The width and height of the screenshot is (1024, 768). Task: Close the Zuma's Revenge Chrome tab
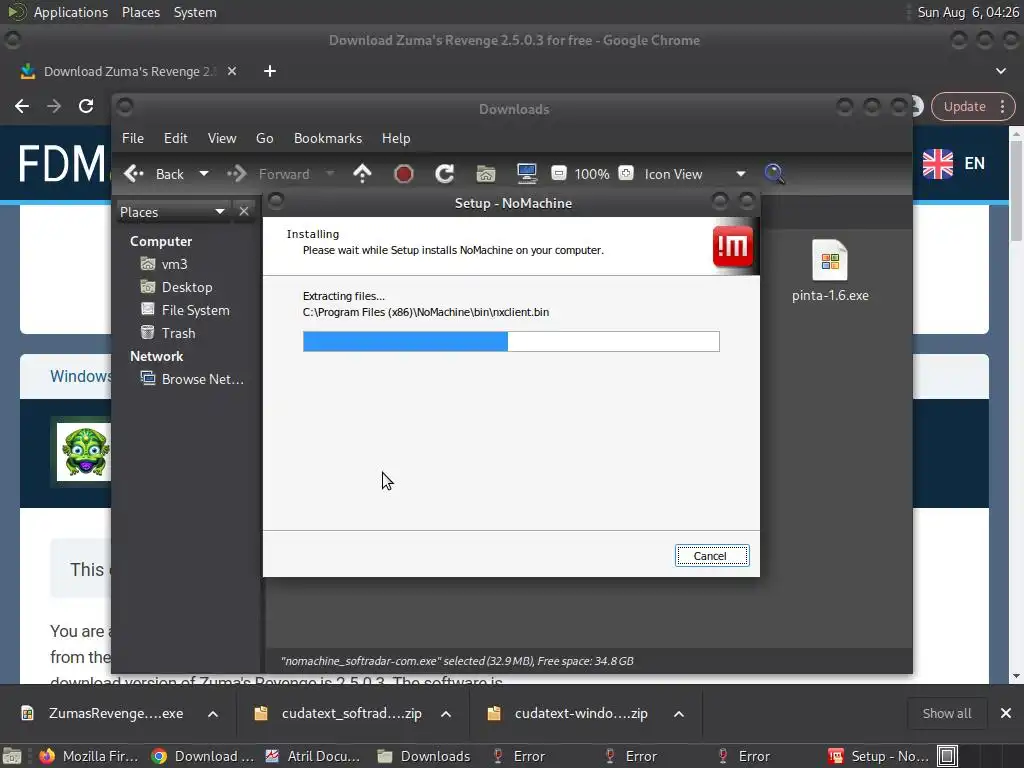click(232, 71)
